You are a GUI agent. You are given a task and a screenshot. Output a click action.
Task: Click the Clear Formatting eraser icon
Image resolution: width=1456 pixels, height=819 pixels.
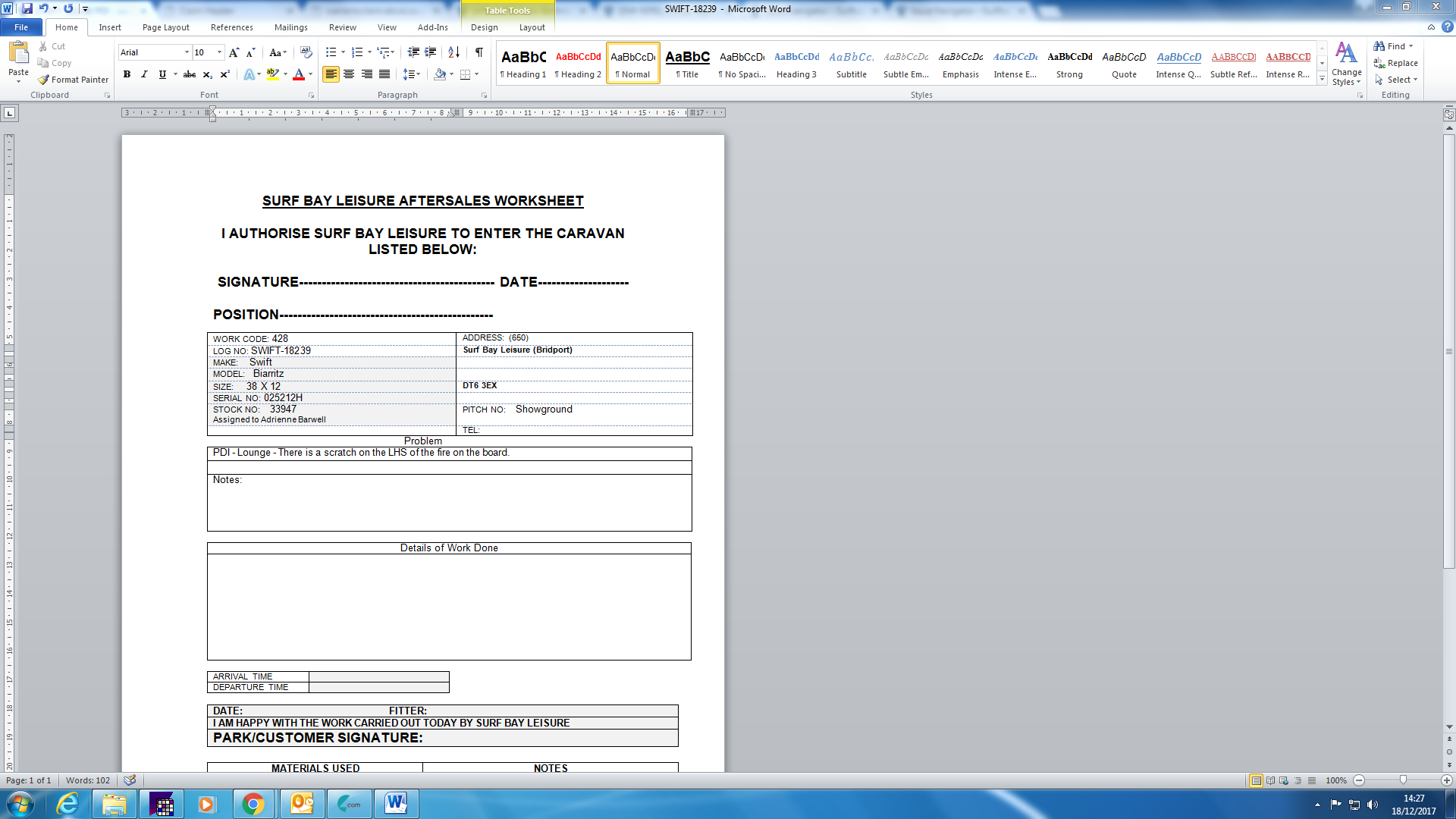pyautogui.click(x=306, y=52)
